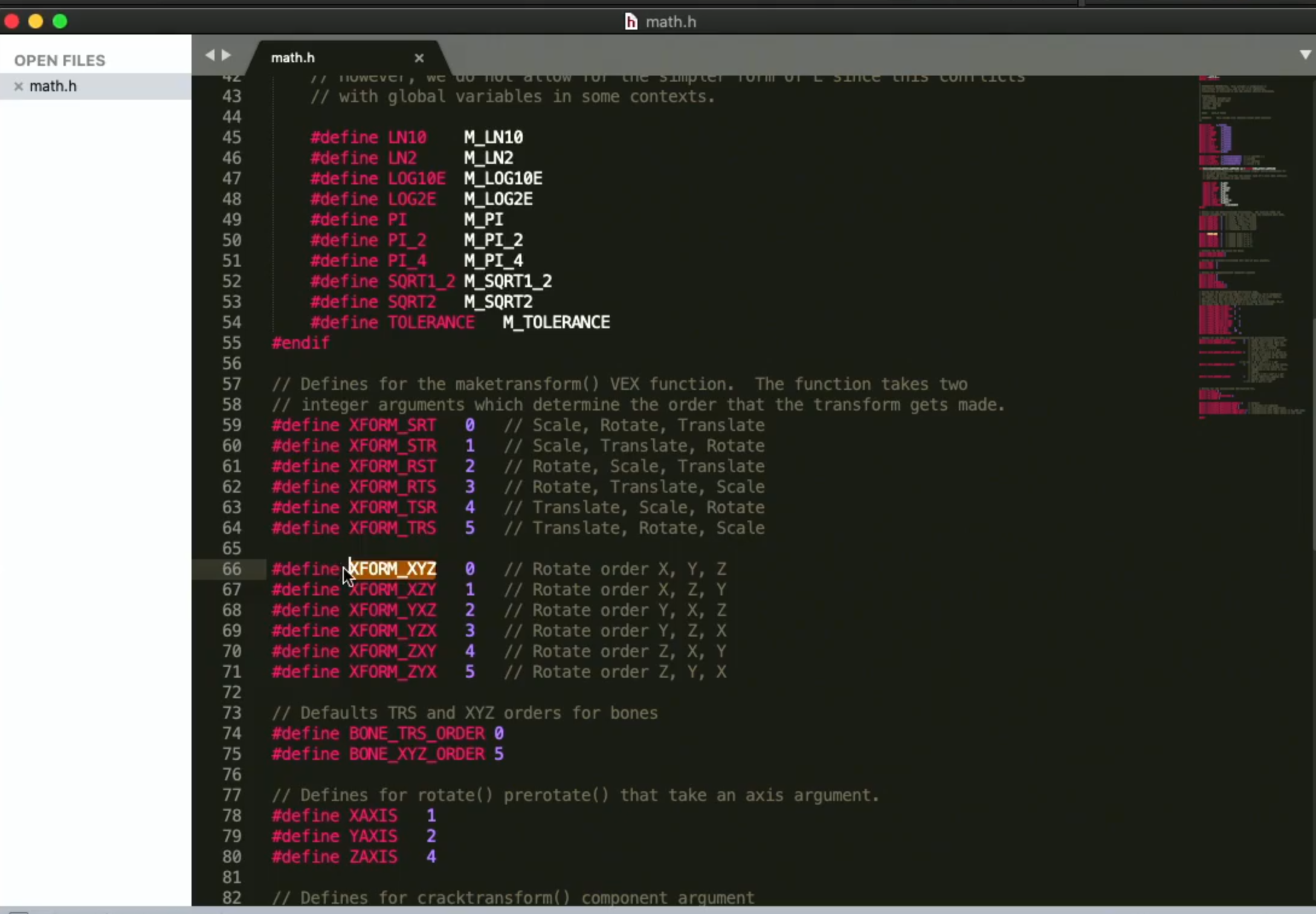The width and height of the screenshot is (1316, 914).
Task: Click the OPEN FILES sidebar header
Action: [60, 60]
